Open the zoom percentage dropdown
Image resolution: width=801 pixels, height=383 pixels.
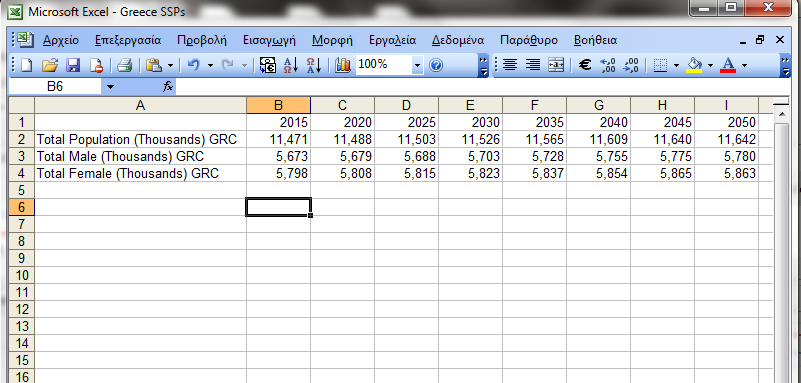pyautogui.click(x=417, y=65)
